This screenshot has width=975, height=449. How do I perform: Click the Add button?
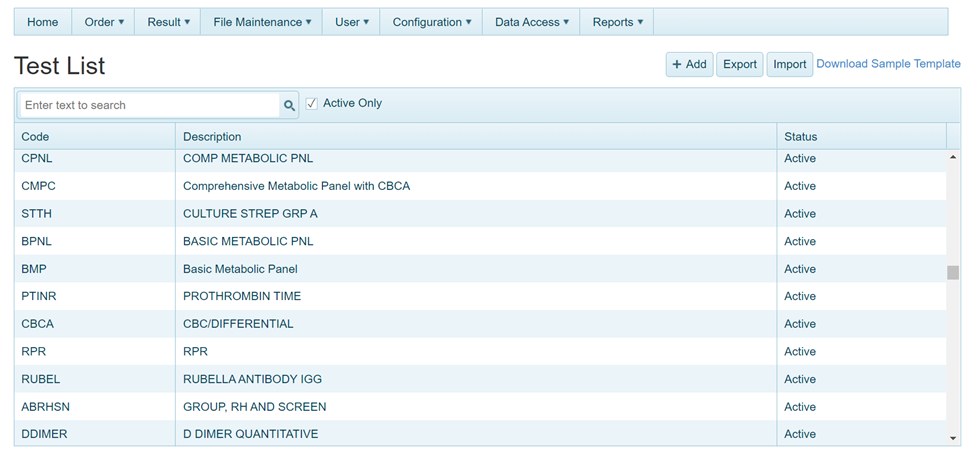tap(689, 64)
